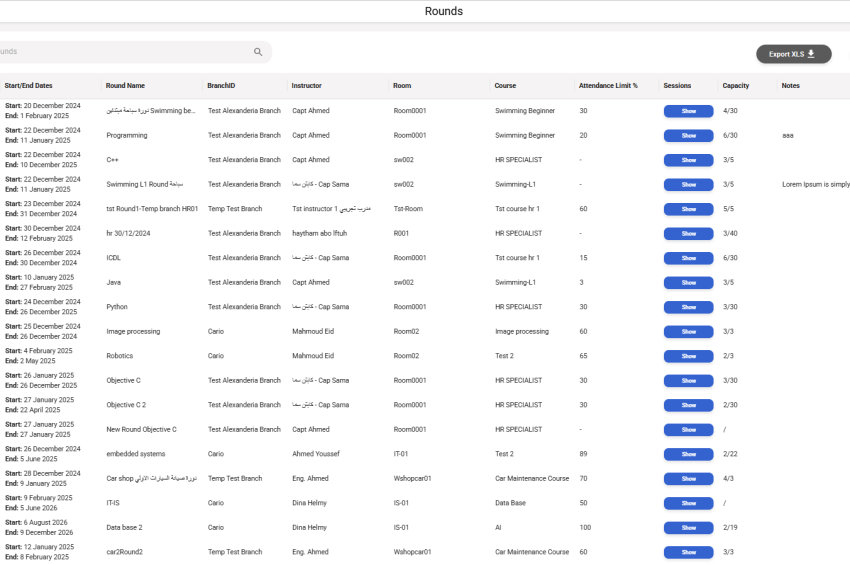Click the Objective C 2 round name
The width and height of the screenshot is (850, 565).
pyautogui.click(x=126, y=405)
